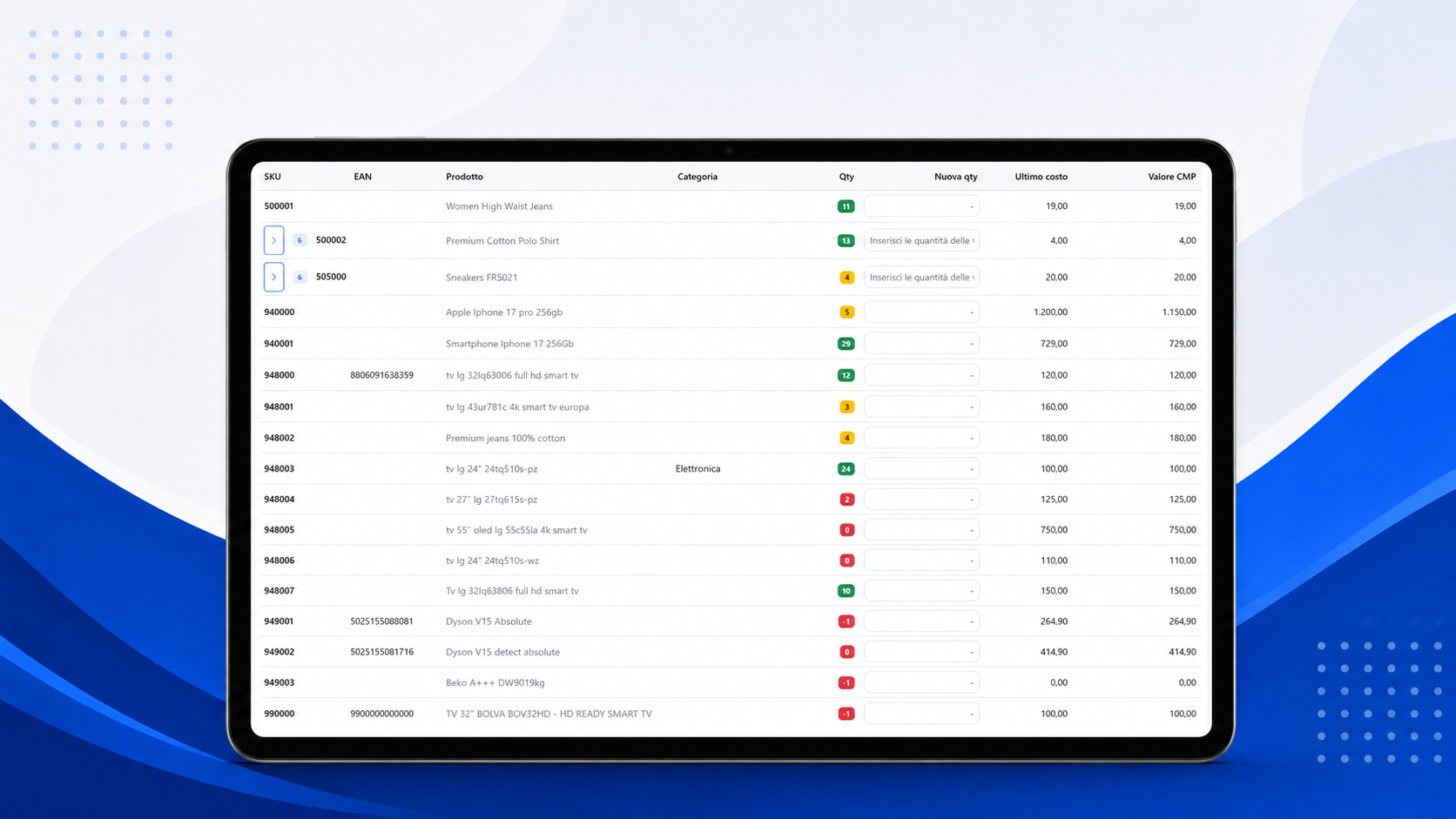The image size is (1456, 819).
Task: Click the Valore CMP column header
Action: (x=1171, y=177)
